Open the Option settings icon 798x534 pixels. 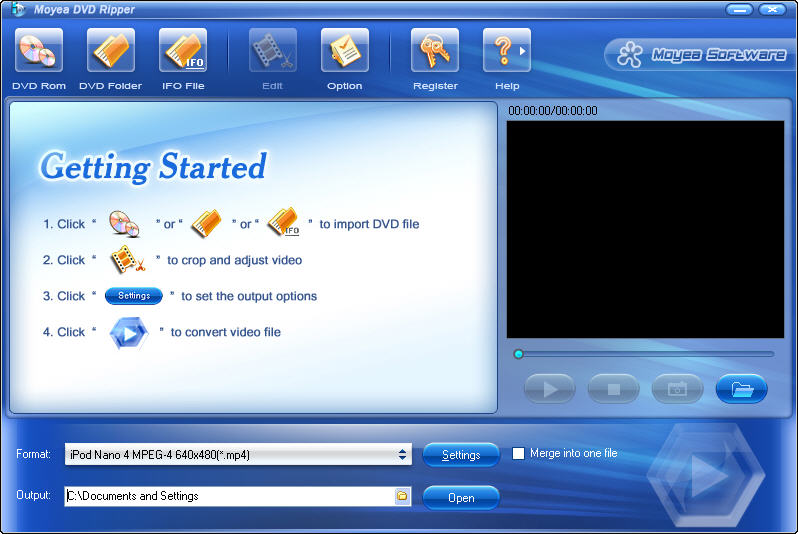pos(345,50)
